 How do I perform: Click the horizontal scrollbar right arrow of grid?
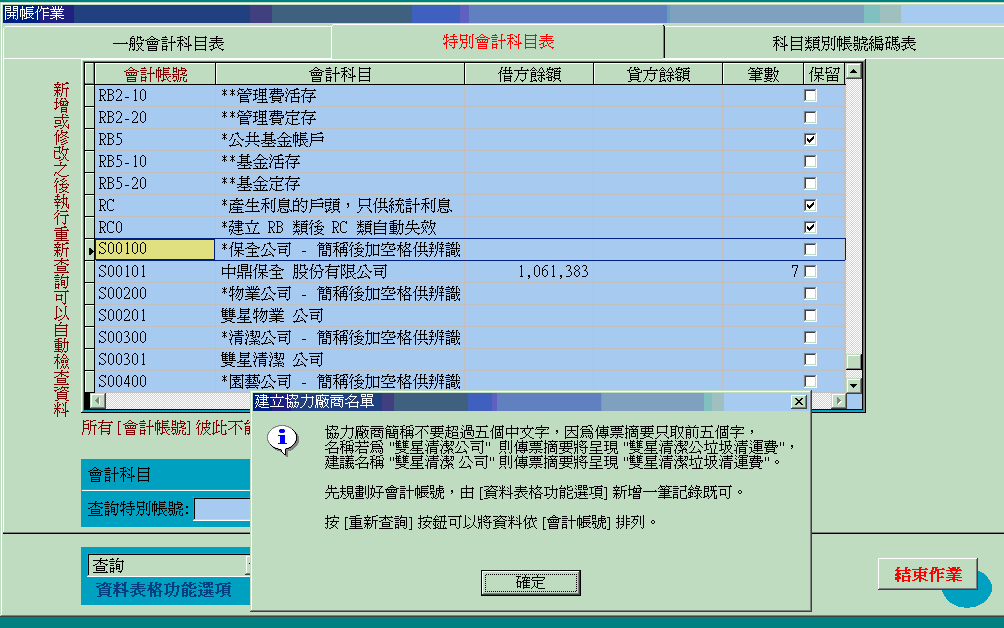coord(838,401)
